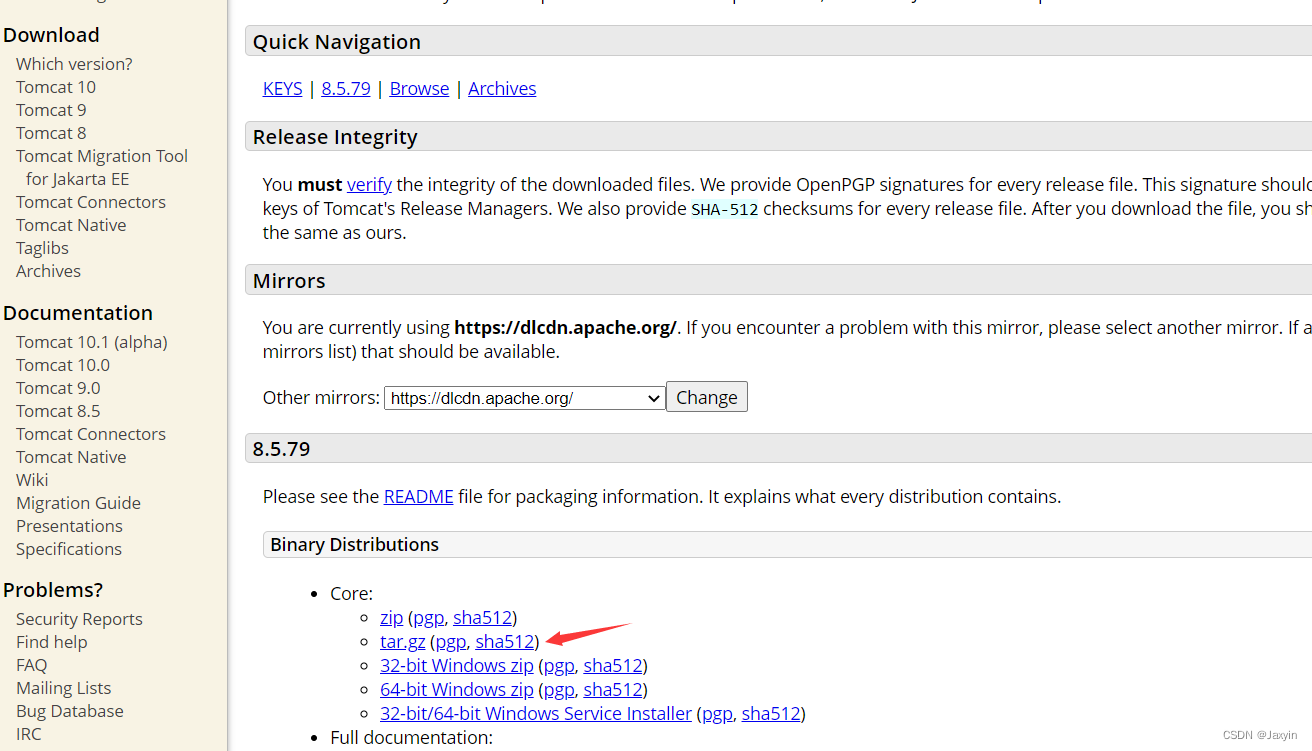Open the Presentations link
This screenshot has height=751, width=1312.
(x=69, y=526)
